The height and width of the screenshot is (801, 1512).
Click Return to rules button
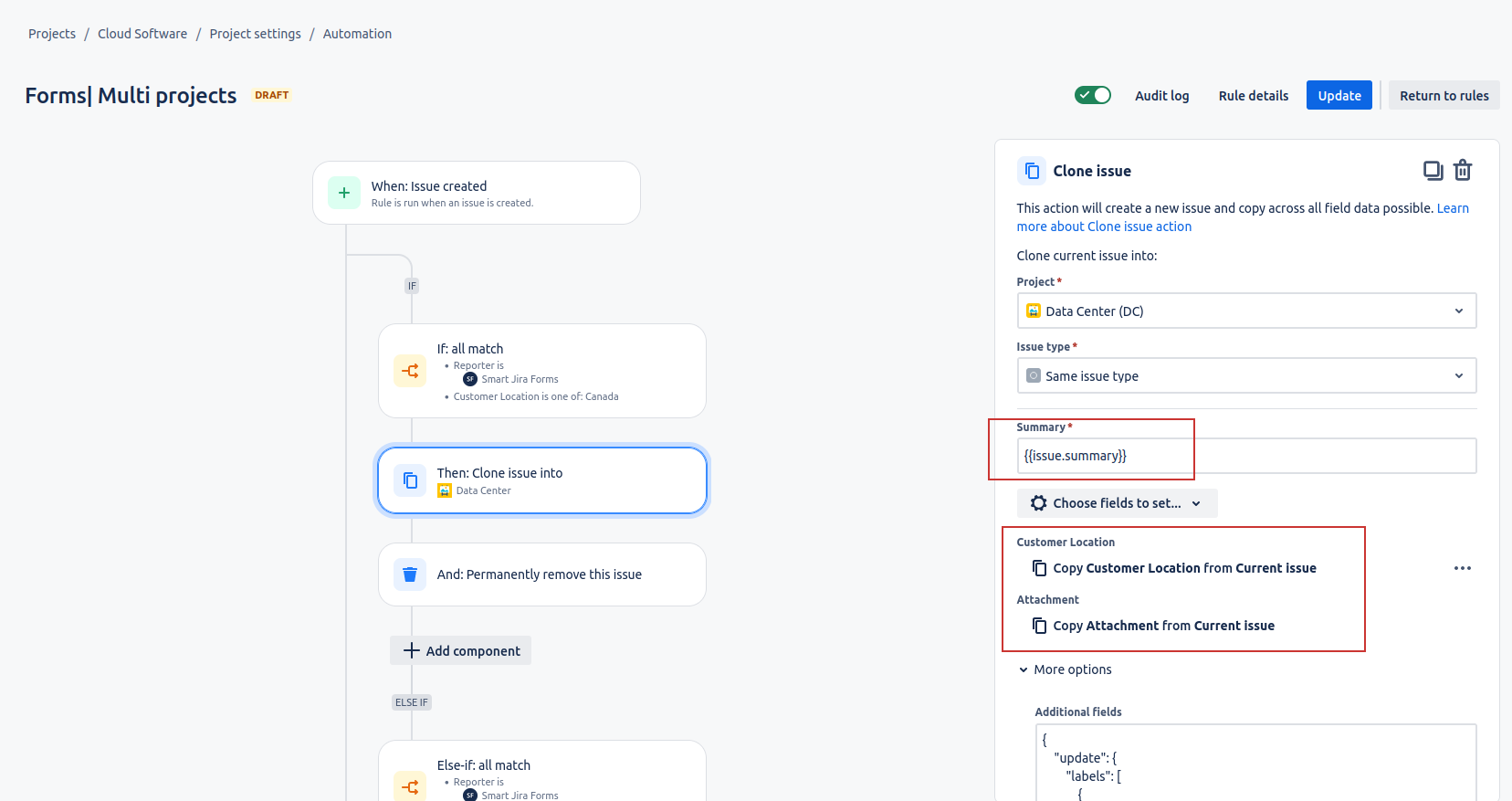[1444, 96]
